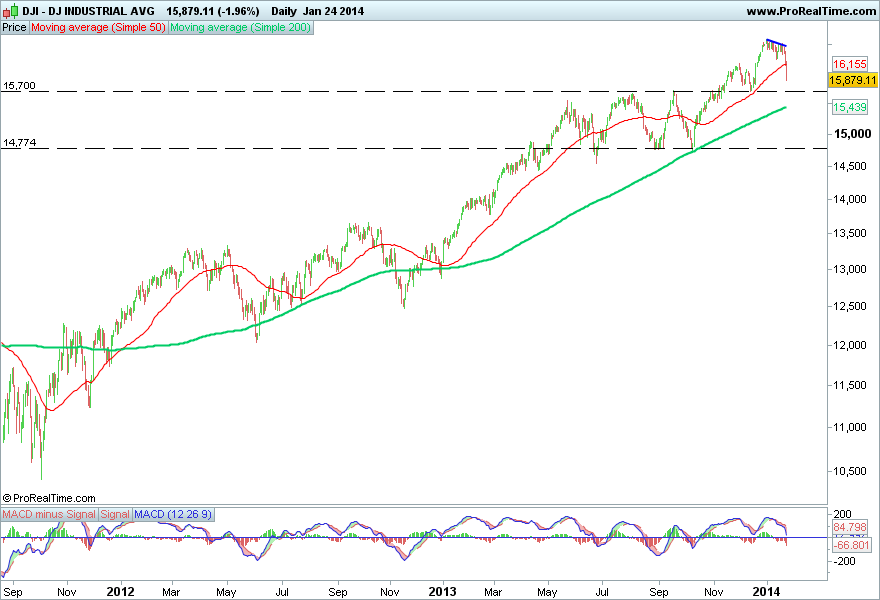This screenshot has width=880, height=600.
Task: Click the MACD minus Signal legend label
Action: [x=49, y=514]
